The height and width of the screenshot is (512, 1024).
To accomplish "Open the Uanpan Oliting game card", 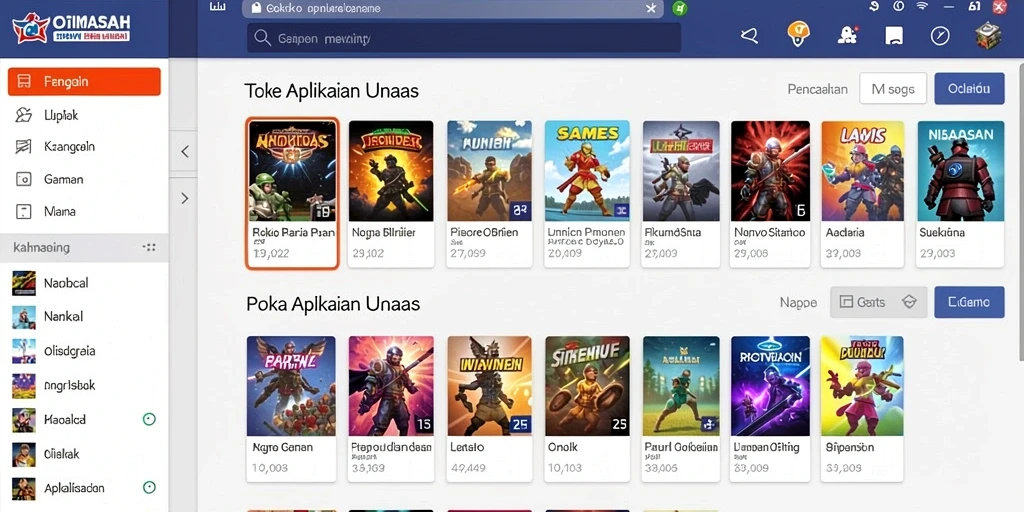I will (x=770, y=409).
